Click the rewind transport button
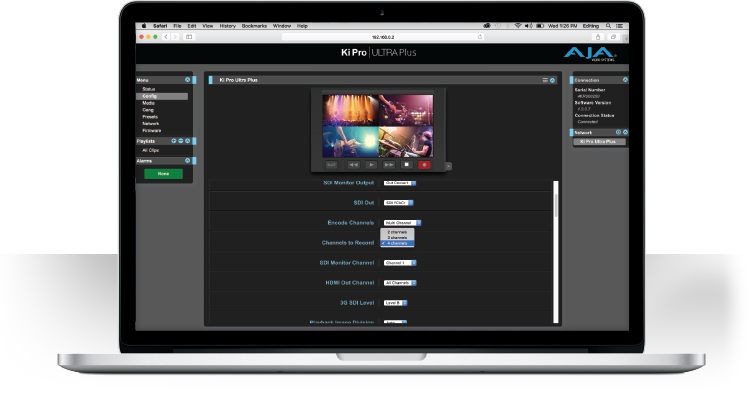 (x=353, y=165)
